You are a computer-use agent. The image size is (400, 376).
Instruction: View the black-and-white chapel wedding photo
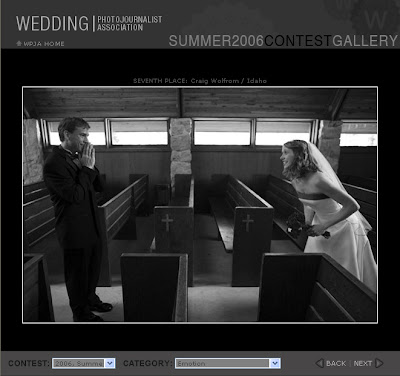point(200,205)
